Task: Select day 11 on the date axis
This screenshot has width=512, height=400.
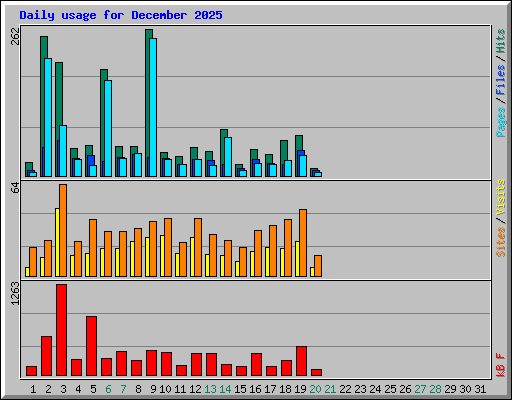Action: coord(180,389)
